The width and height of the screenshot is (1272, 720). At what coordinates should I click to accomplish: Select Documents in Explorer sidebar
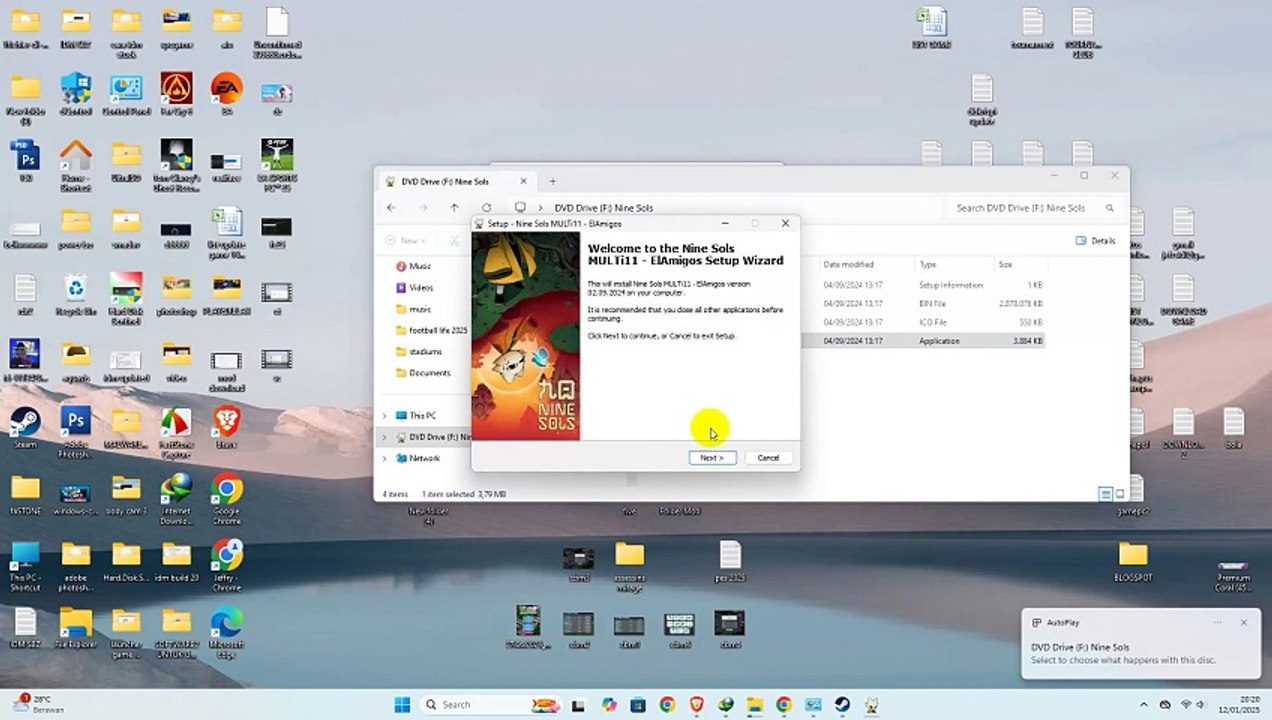[429, 373]
